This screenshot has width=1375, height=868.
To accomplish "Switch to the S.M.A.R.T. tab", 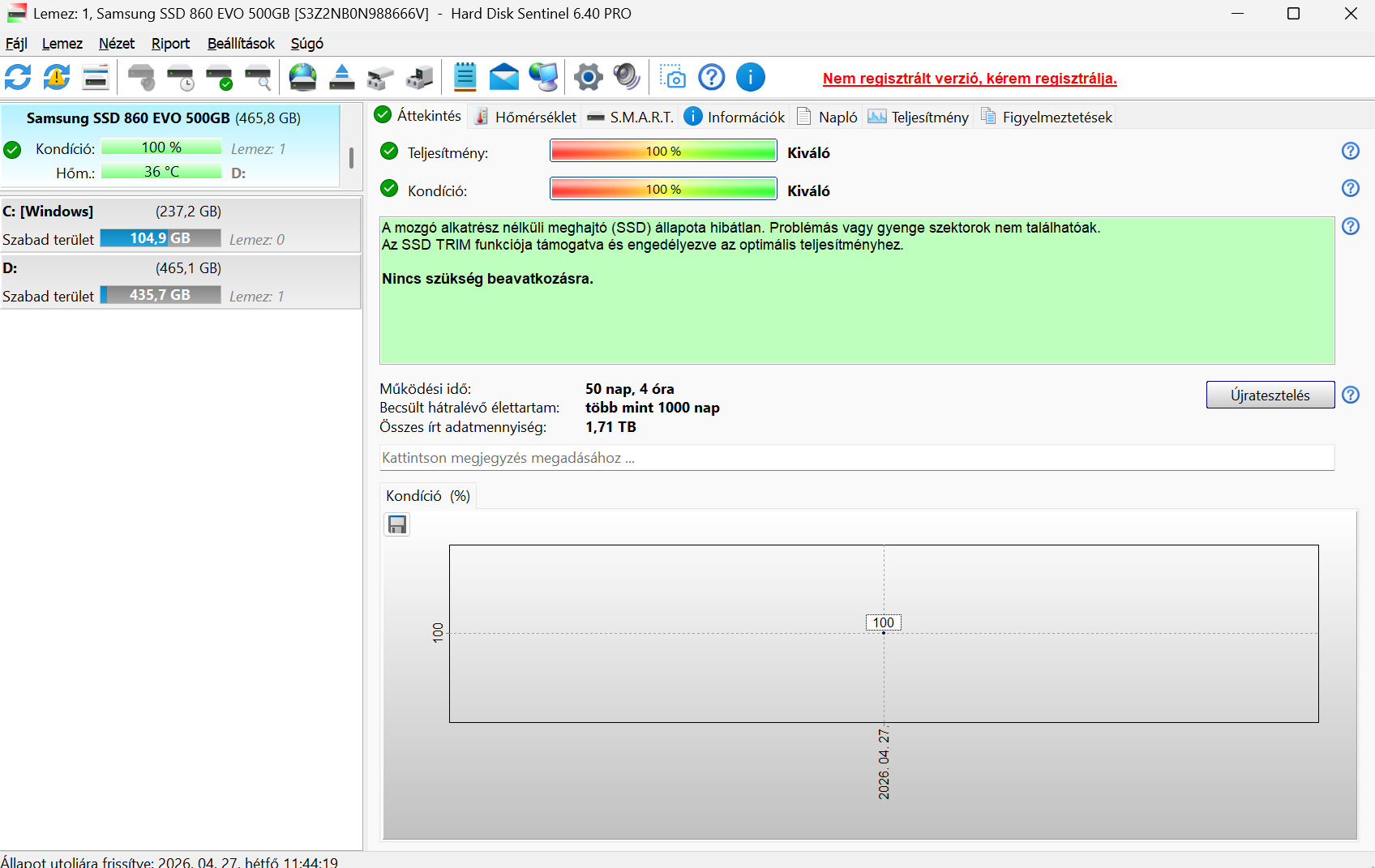I will pos(631,118).
